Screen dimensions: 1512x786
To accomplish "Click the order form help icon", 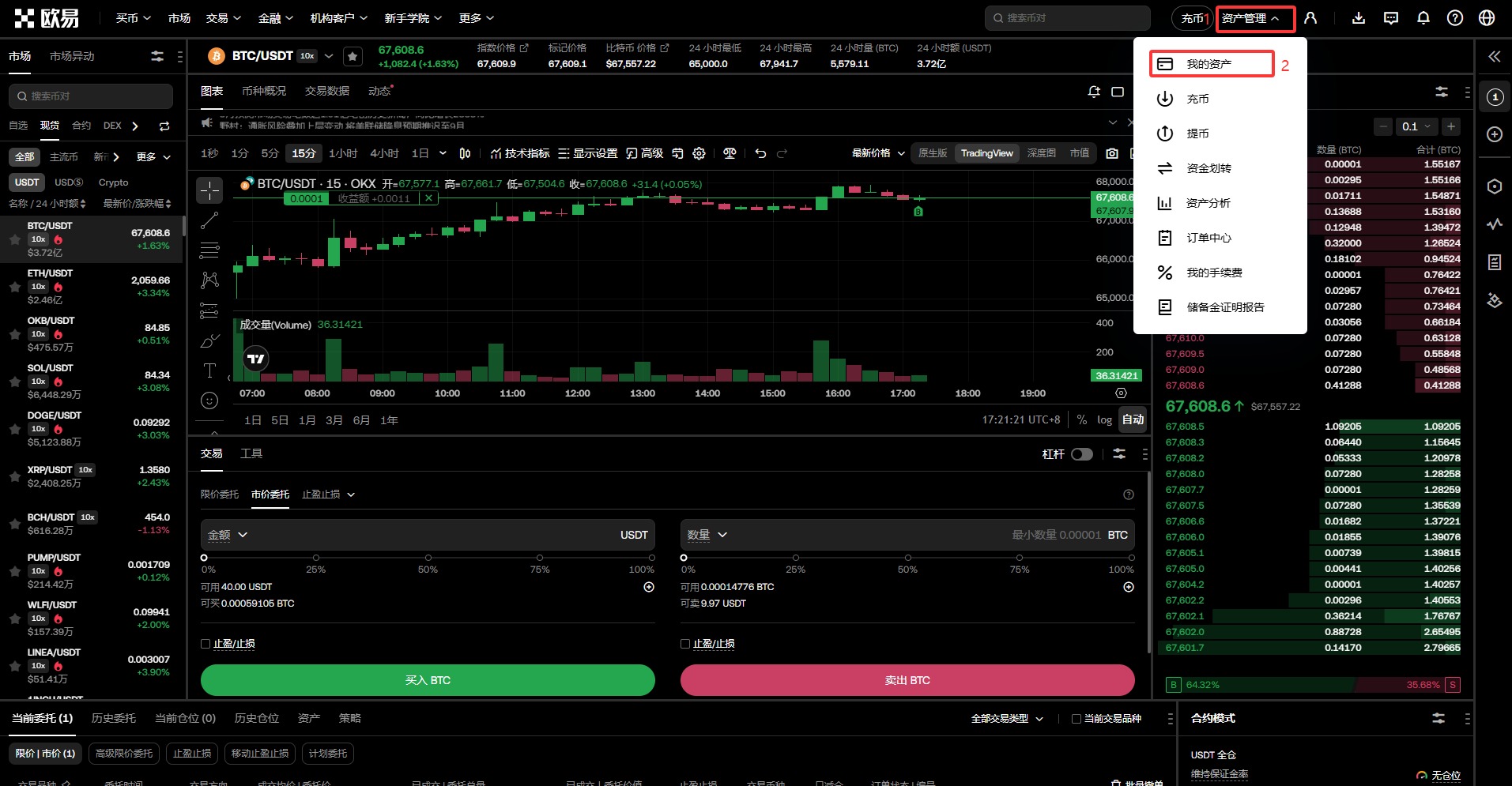I will [x=1129, y=495].
